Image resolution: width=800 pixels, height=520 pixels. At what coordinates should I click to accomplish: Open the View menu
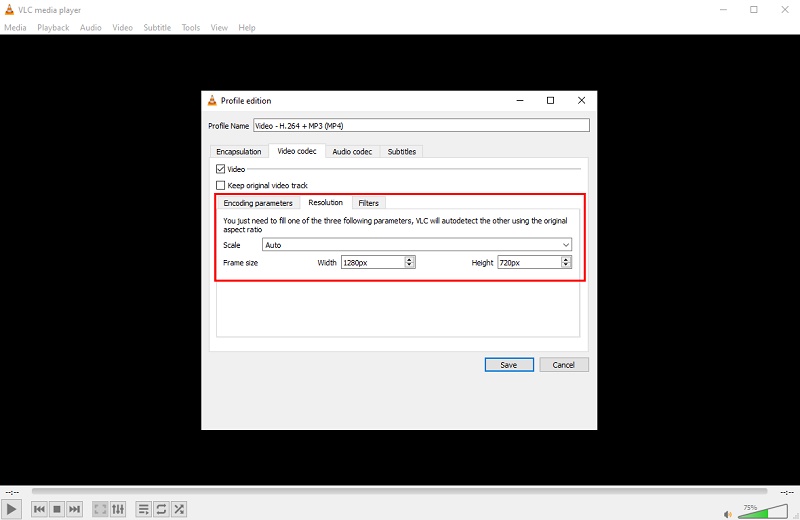219,28
